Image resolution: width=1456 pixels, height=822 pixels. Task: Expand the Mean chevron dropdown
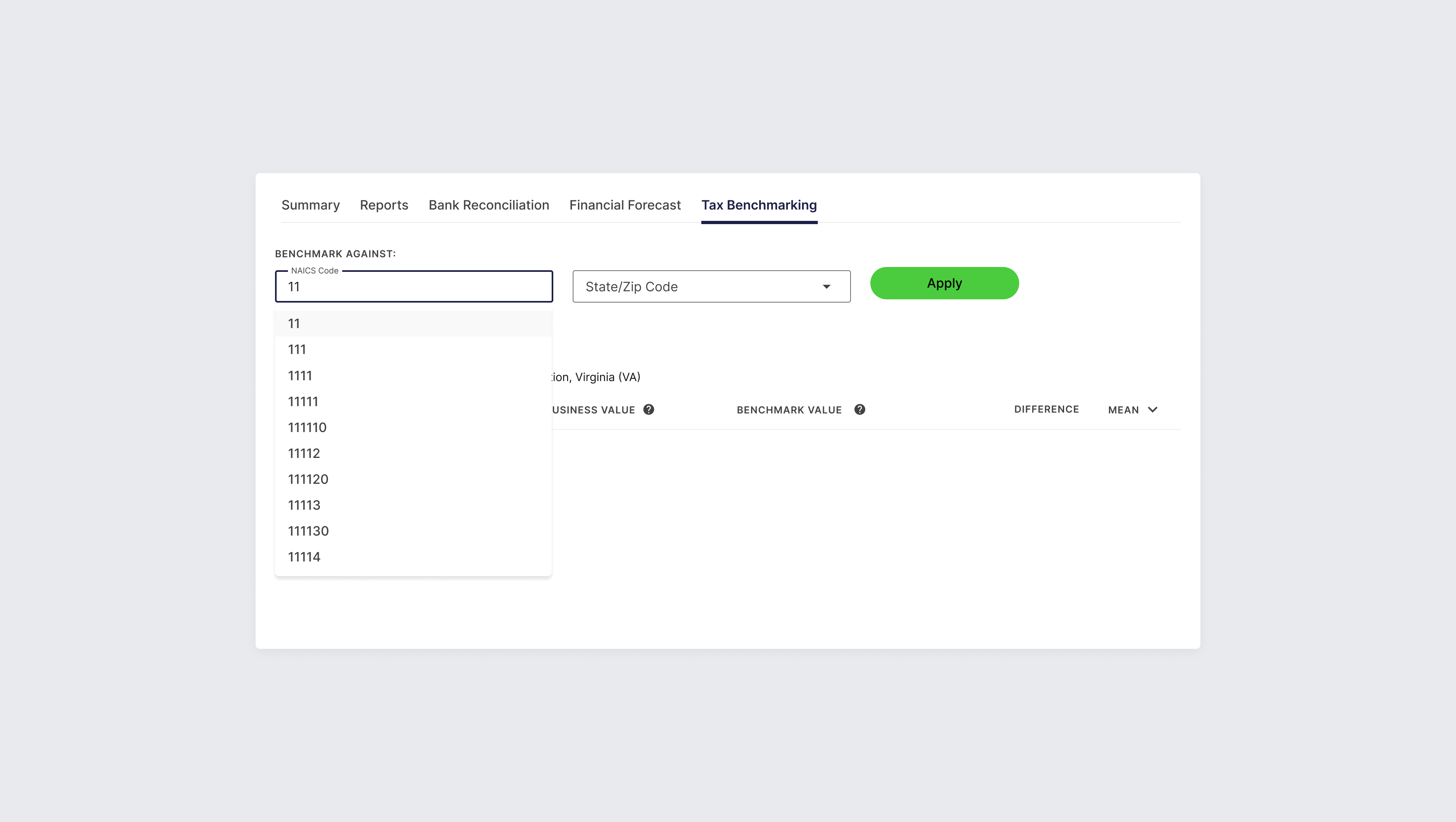[1152, 409]
